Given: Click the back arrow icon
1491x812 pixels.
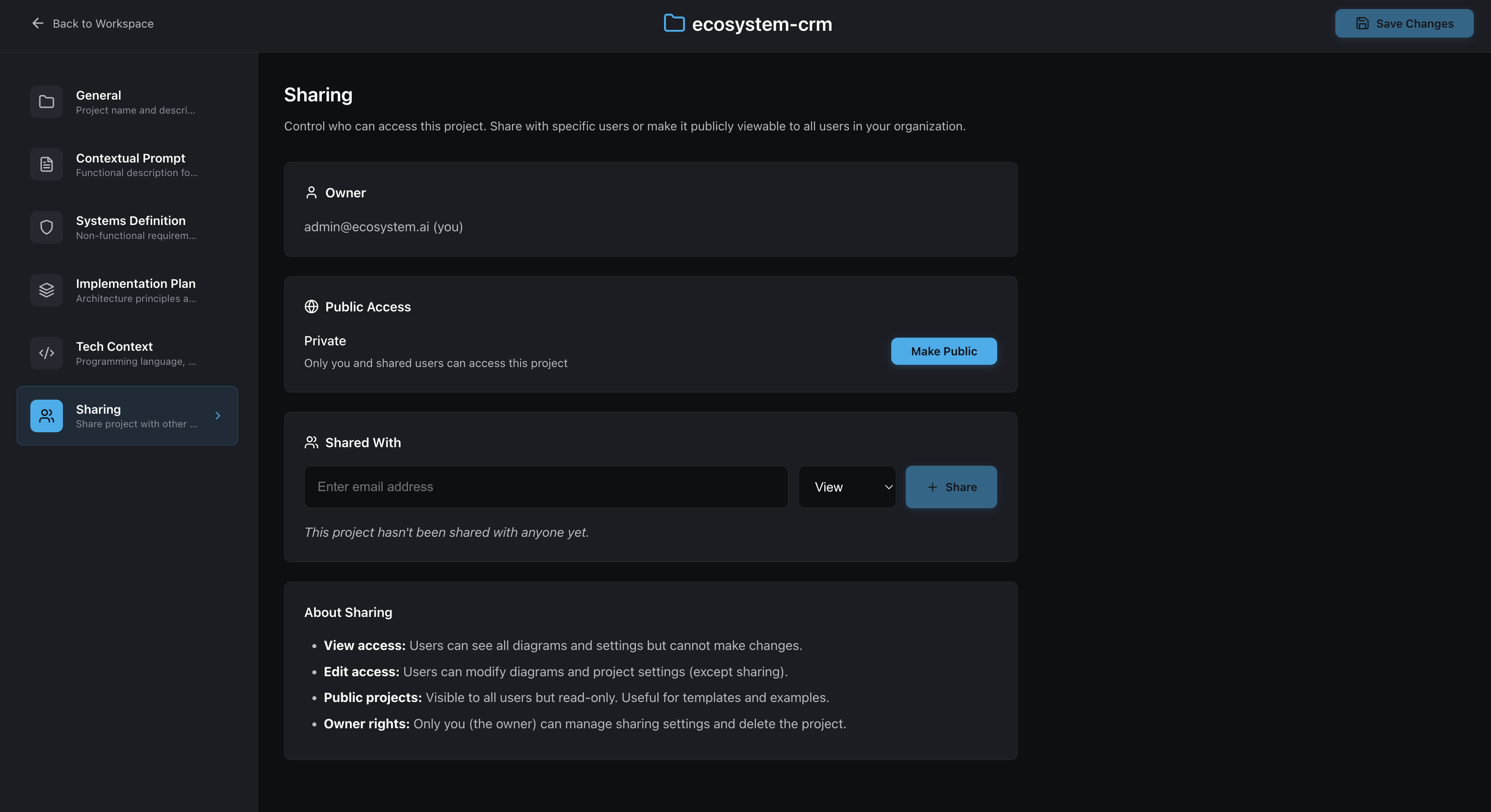Looking at the screenshot, I should [x=38, y=23].
